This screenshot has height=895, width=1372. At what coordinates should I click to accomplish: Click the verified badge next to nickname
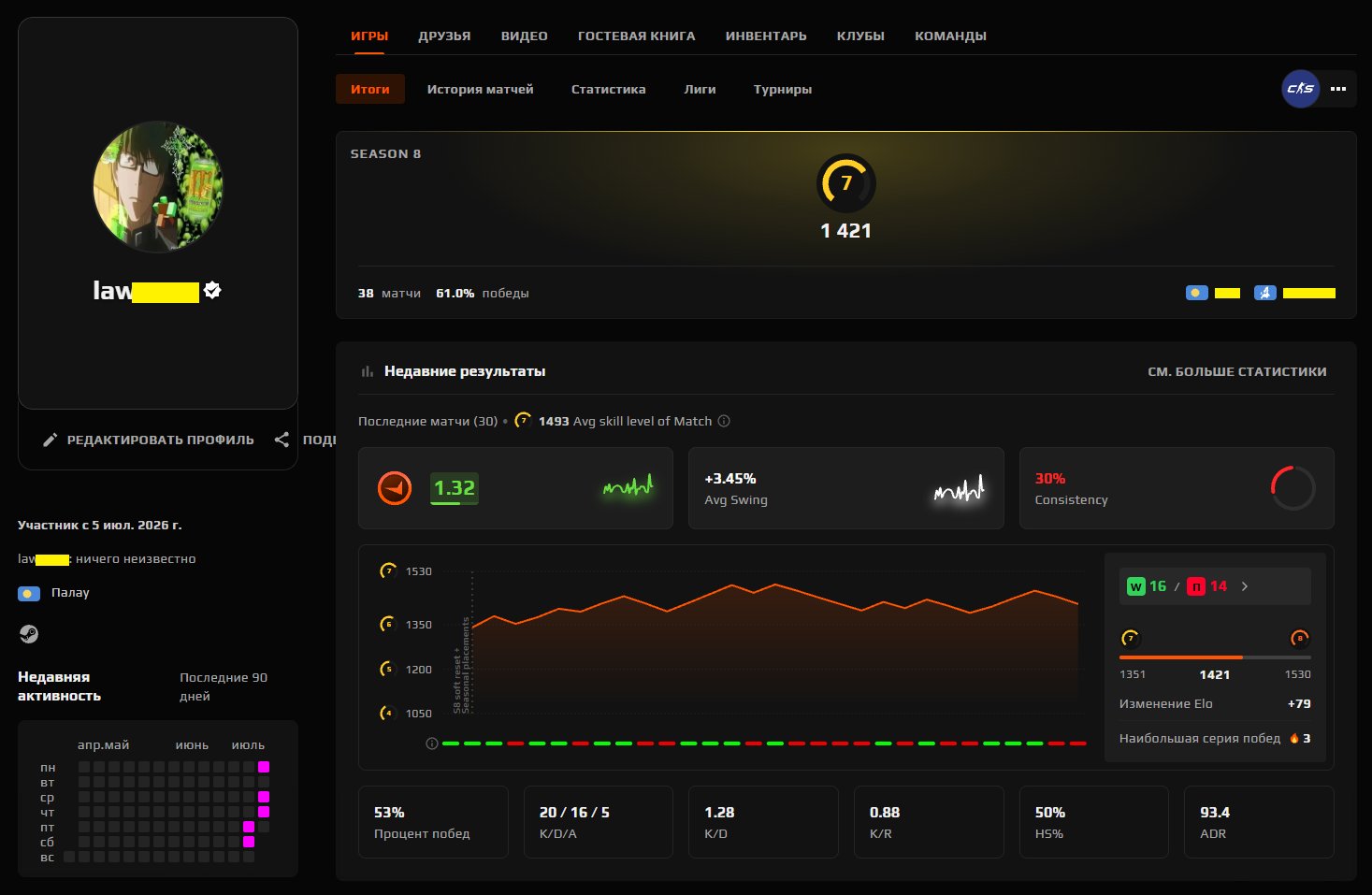tap(212, 290)
